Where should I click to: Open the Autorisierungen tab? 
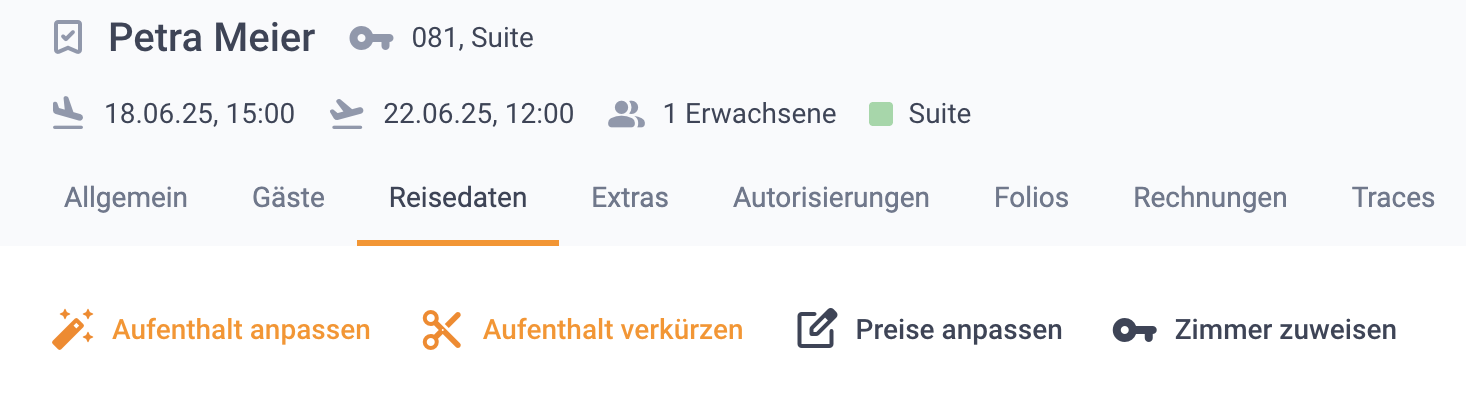[831, 198]
